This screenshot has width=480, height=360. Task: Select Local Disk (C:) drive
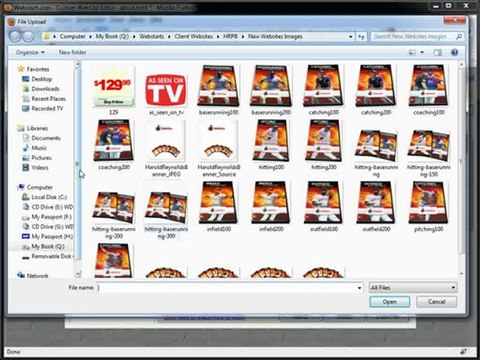point(49,197)
